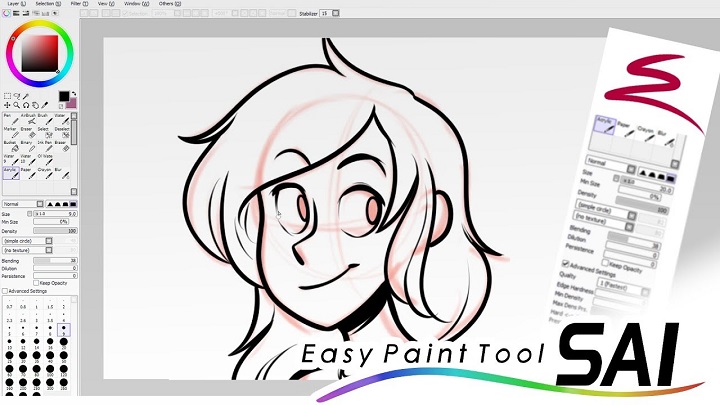Activate the magic wand tool
The width and height of the screenshot is (720, 405).
click(x=26, y=96)
